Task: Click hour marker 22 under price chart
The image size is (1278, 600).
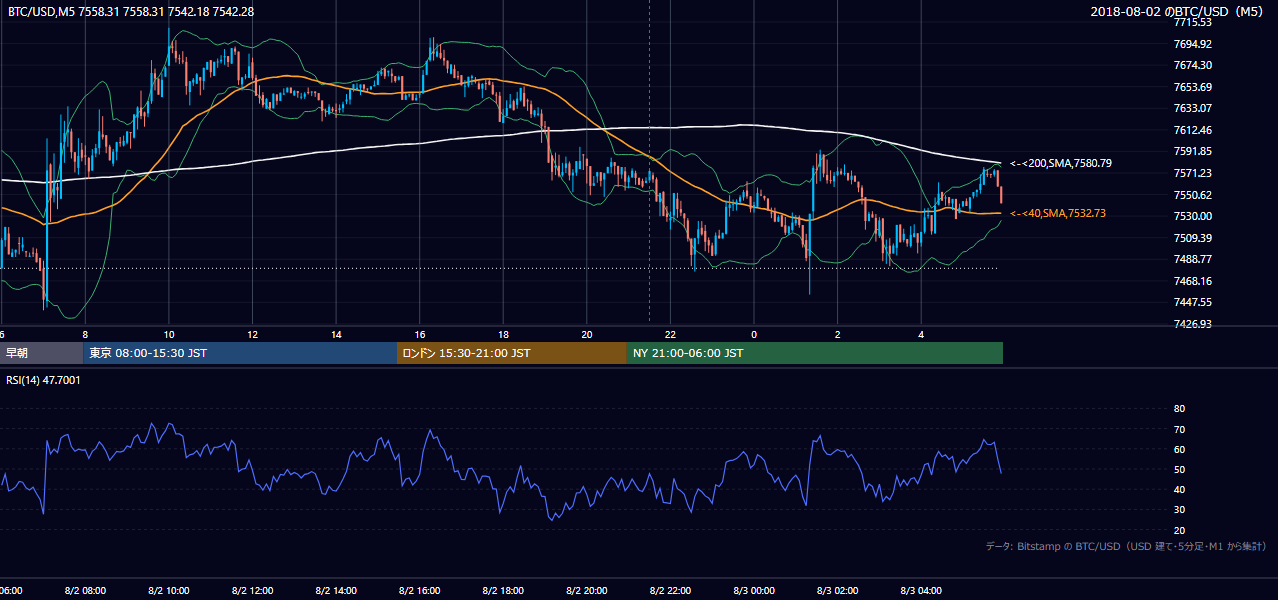Action: pos(671,334)
